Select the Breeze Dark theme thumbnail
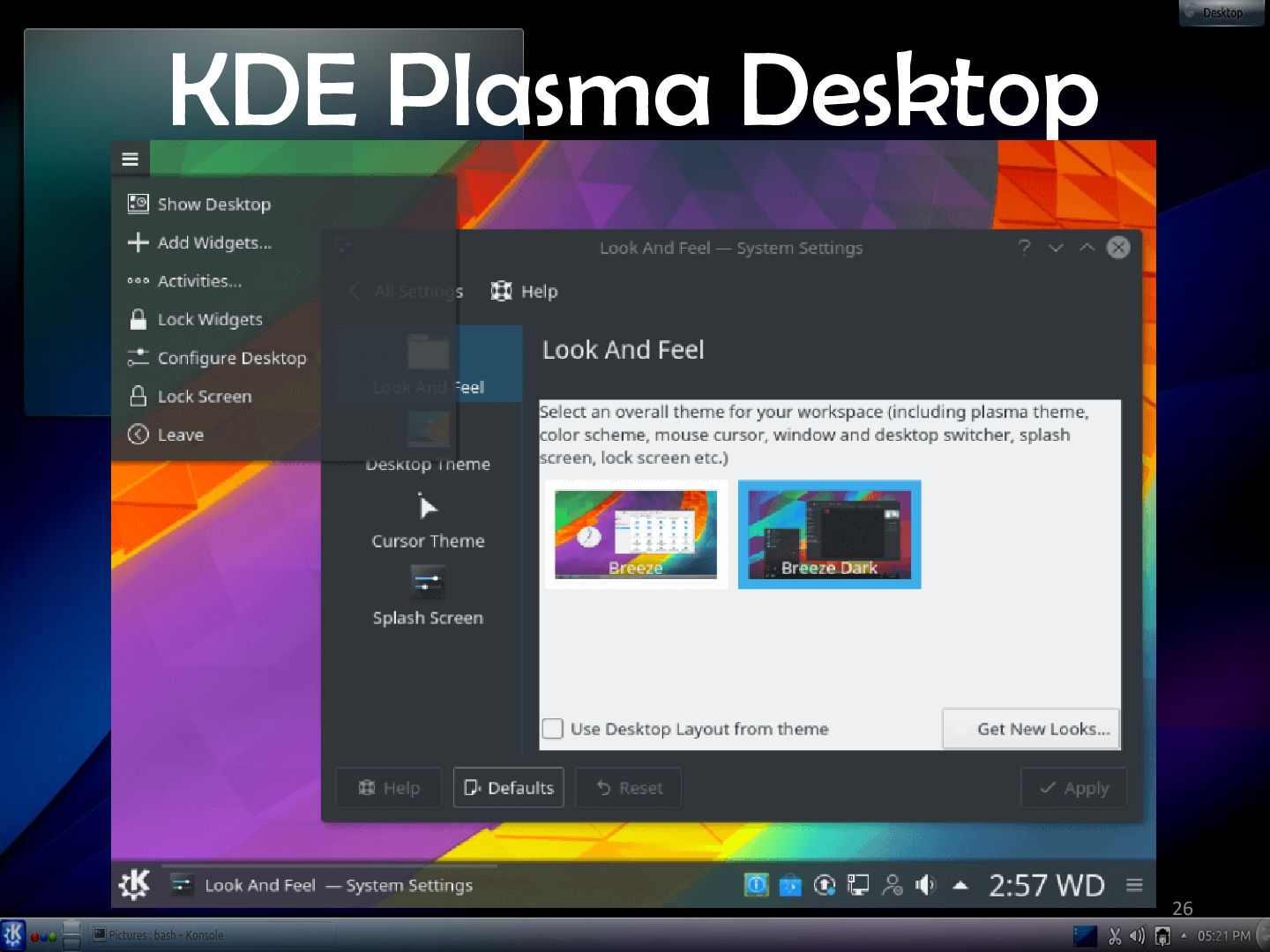The width and height of the screenshot is (1270, 952). pyautogui.click(x=830, y=534)
